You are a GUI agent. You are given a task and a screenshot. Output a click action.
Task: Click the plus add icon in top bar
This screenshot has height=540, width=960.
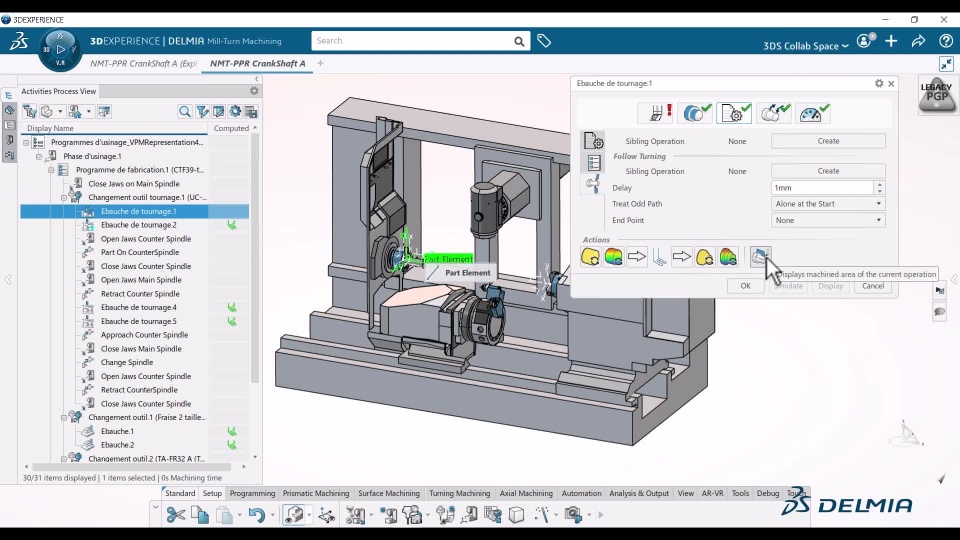coord(891,41)
